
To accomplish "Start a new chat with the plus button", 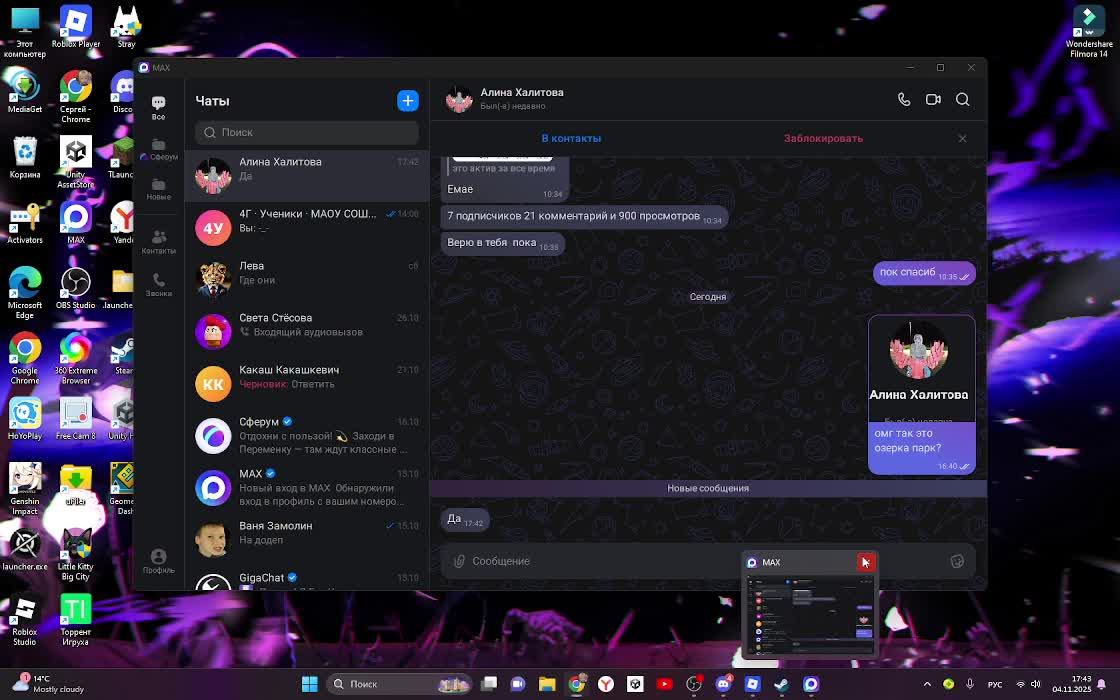I will [408, 101].
